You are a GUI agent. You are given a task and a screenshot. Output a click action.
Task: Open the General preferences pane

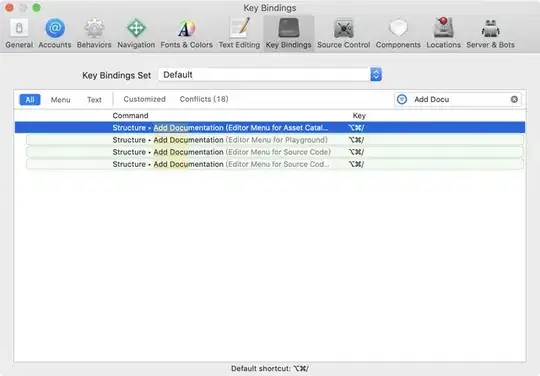[x=19, y=34]
